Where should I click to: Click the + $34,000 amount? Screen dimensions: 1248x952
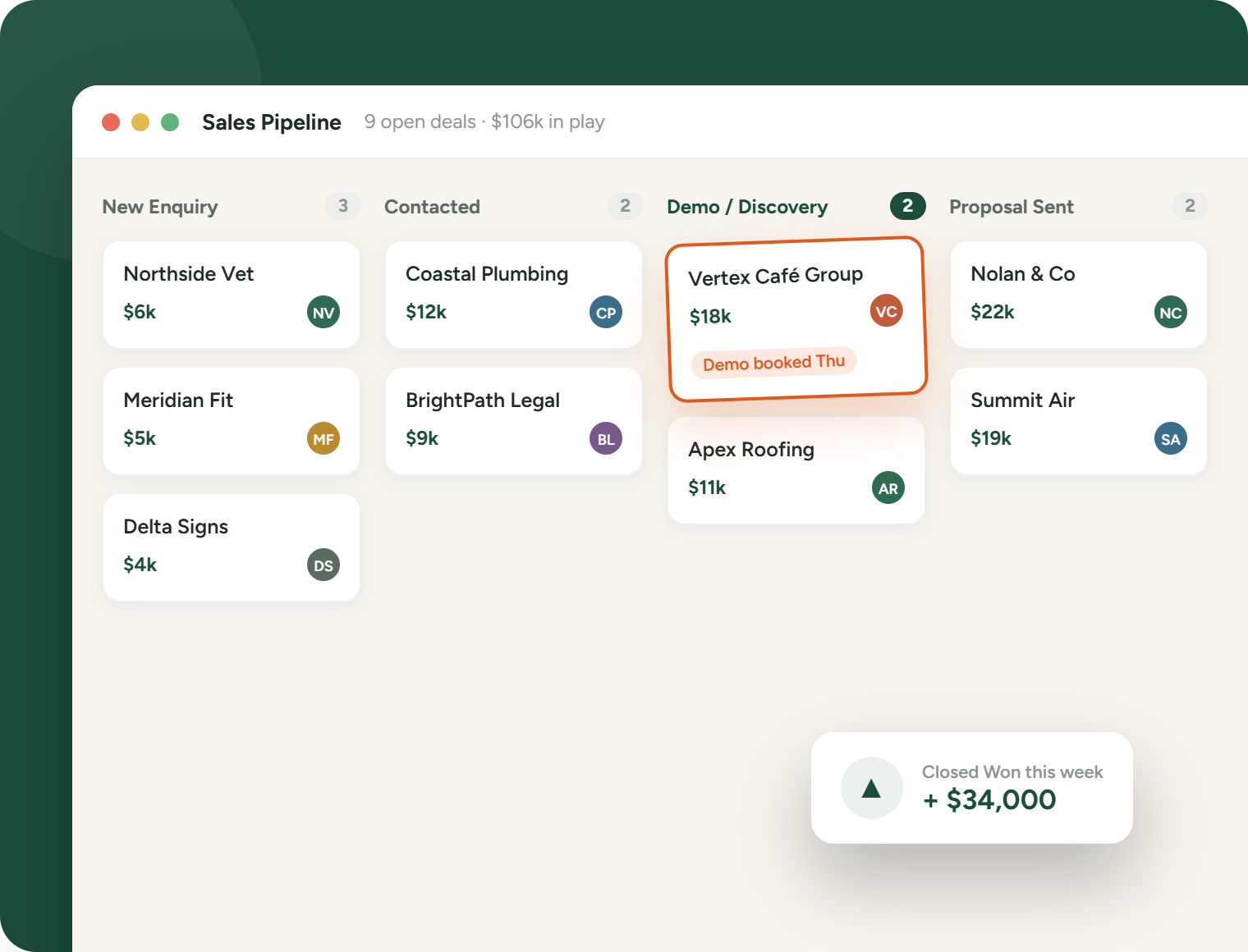click(x=989, y=799)
